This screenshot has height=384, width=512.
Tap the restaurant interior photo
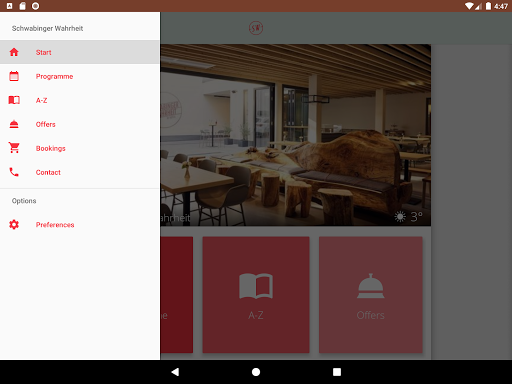click(x=296, y=135)
